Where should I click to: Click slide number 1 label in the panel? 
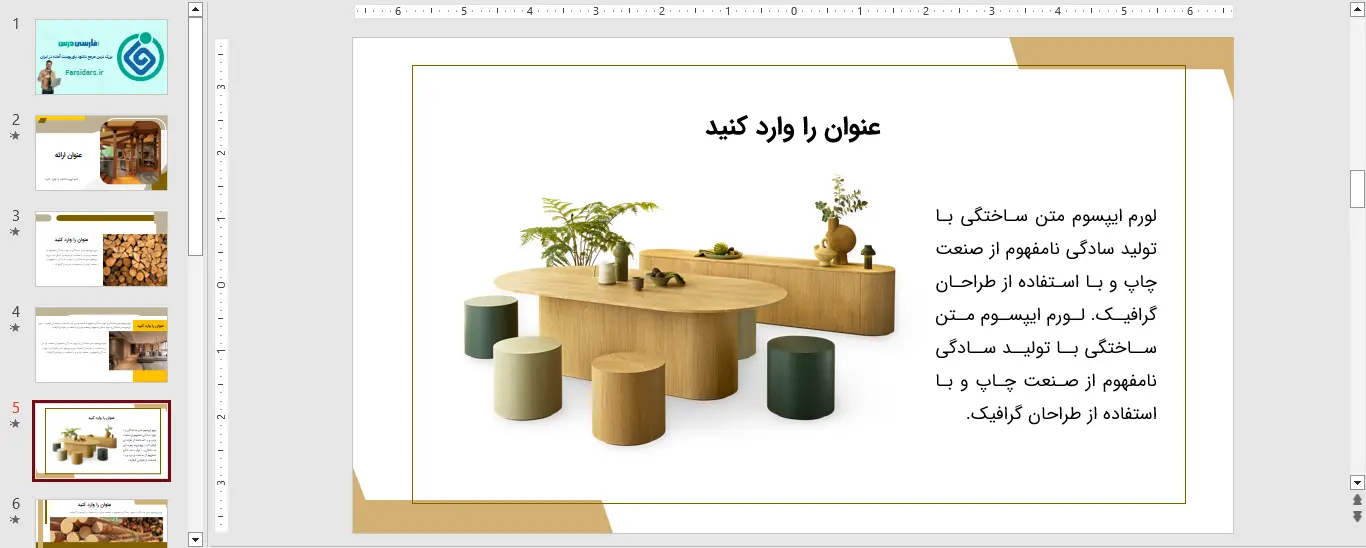[16, 24]
